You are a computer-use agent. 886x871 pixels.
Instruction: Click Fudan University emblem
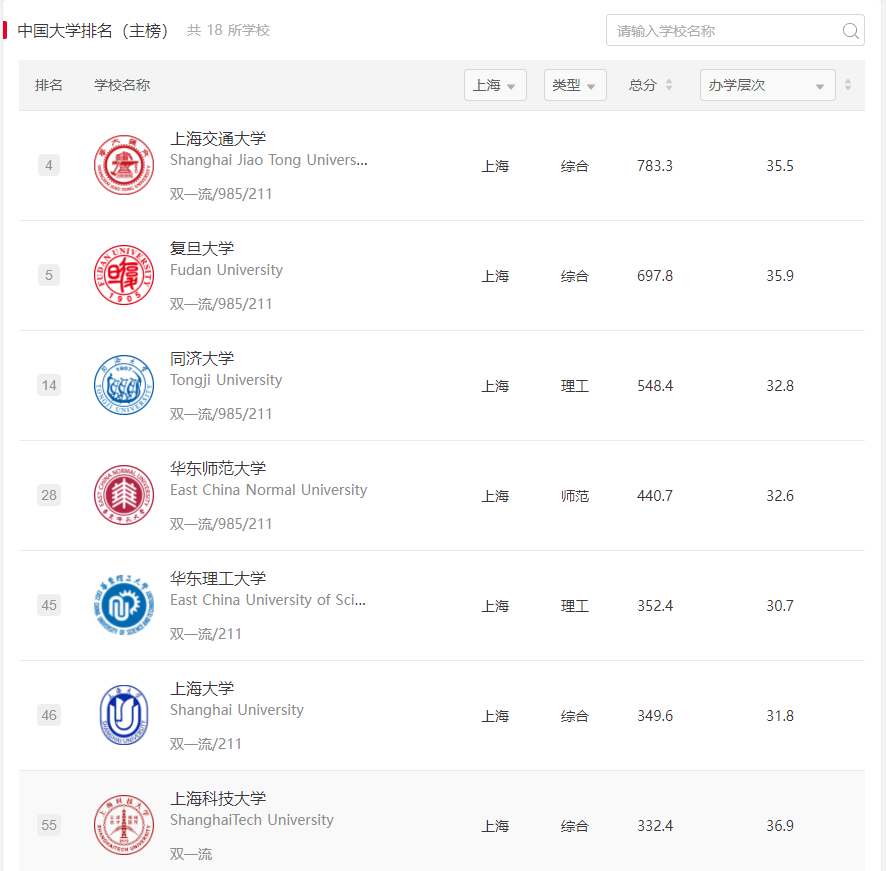point(124,275)
